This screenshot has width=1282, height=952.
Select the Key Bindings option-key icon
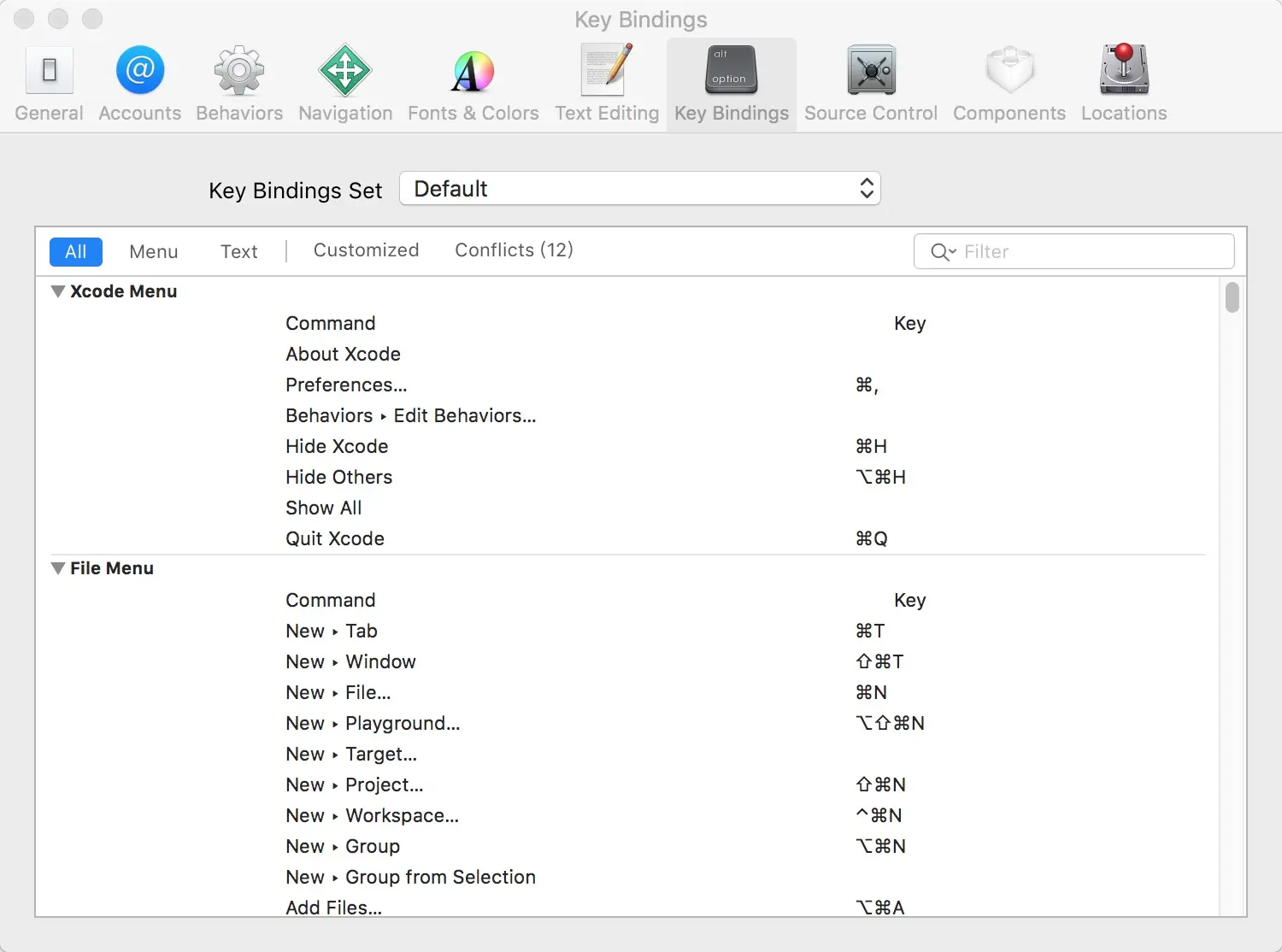point(732,70)
